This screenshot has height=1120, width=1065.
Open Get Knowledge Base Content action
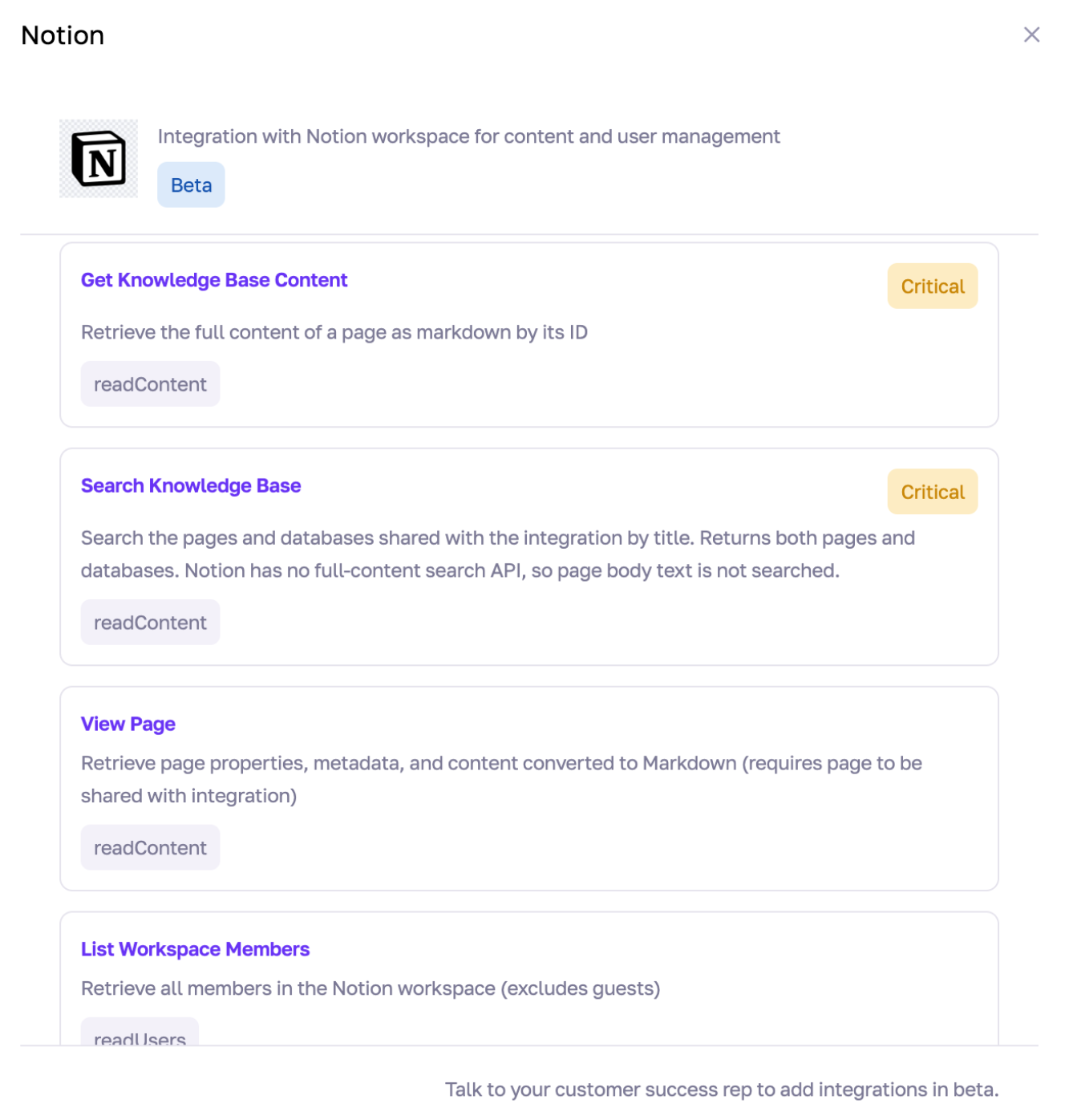[x=214, y=280]
